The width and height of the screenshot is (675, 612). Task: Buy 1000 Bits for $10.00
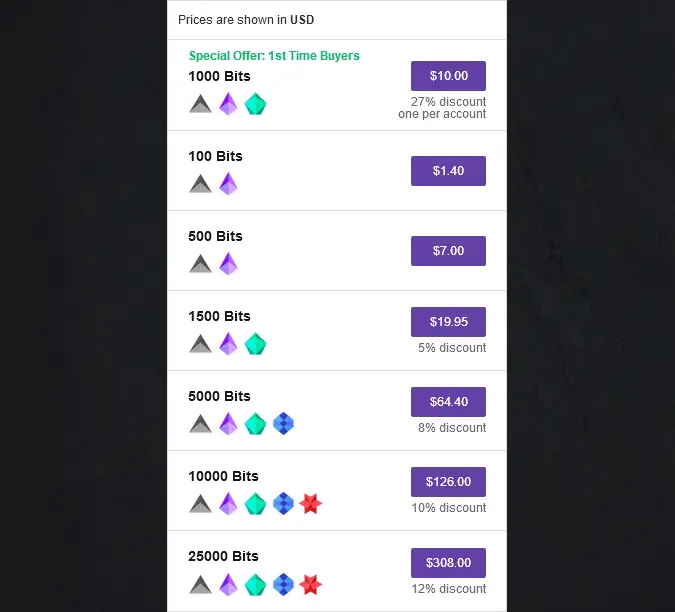448,76
